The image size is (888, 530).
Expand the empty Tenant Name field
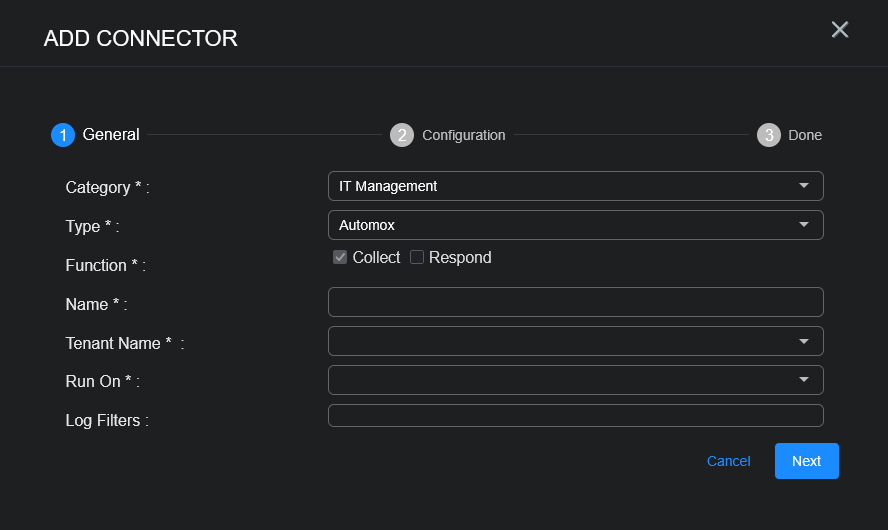click(560, 341)
